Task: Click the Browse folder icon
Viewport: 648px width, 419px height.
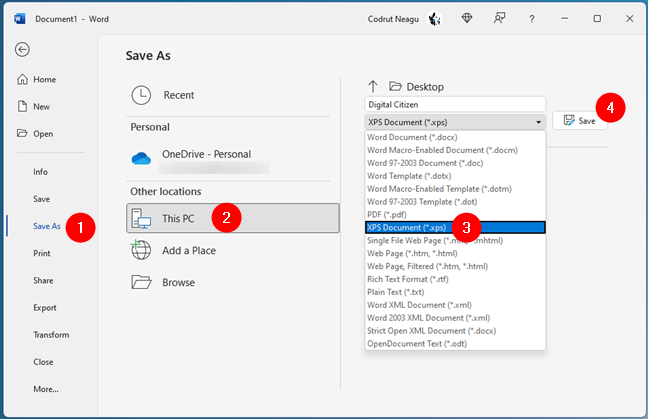Action: point(141,282)
